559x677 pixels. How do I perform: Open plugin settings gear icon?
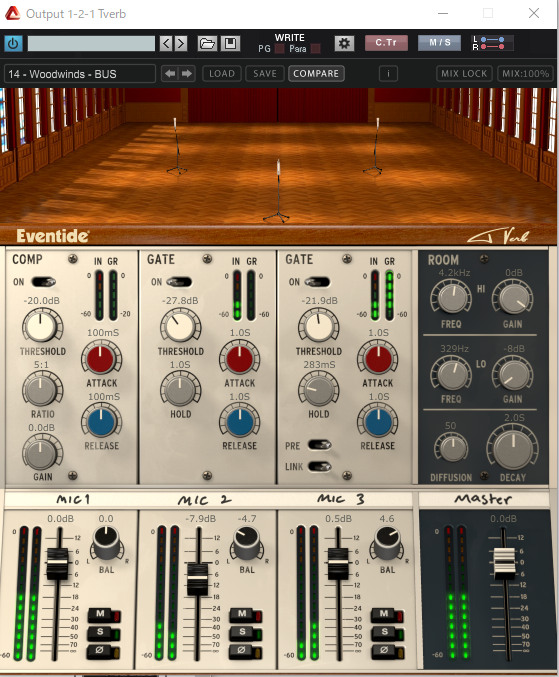click(x=344, y=43)
